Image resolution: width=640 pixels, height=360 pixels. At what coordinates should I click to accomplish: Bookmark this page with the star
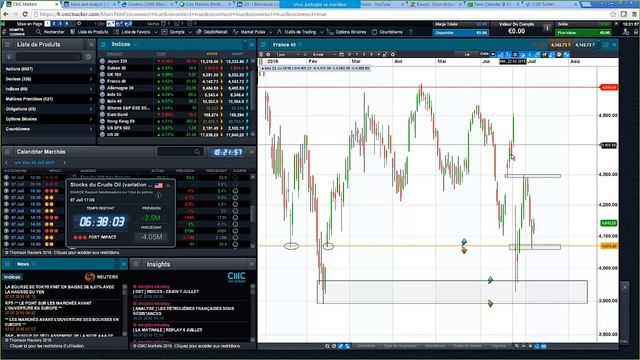pos(613,14)
